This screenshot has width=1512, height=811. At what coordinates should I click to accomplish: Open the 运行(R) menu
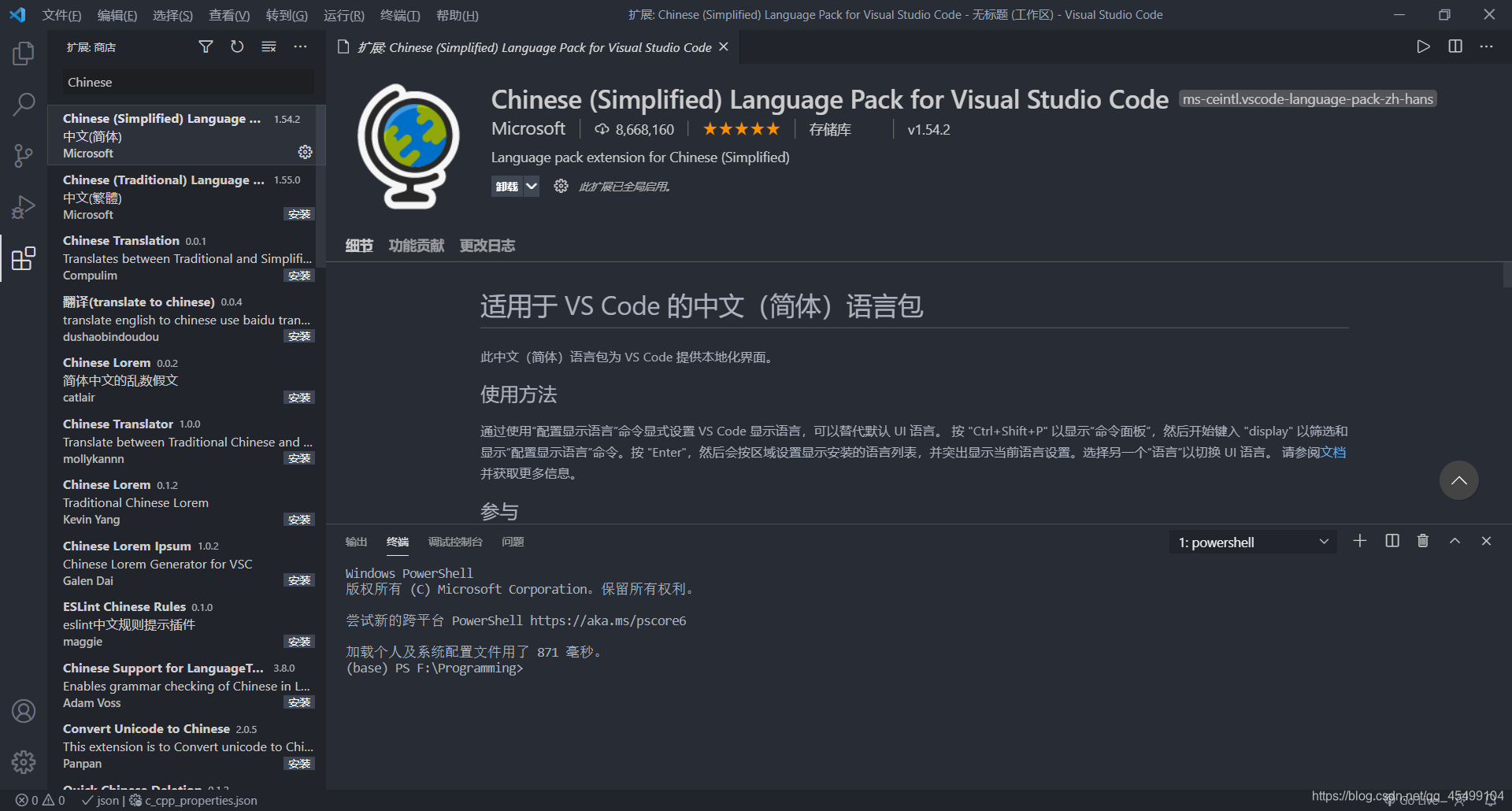344,15
